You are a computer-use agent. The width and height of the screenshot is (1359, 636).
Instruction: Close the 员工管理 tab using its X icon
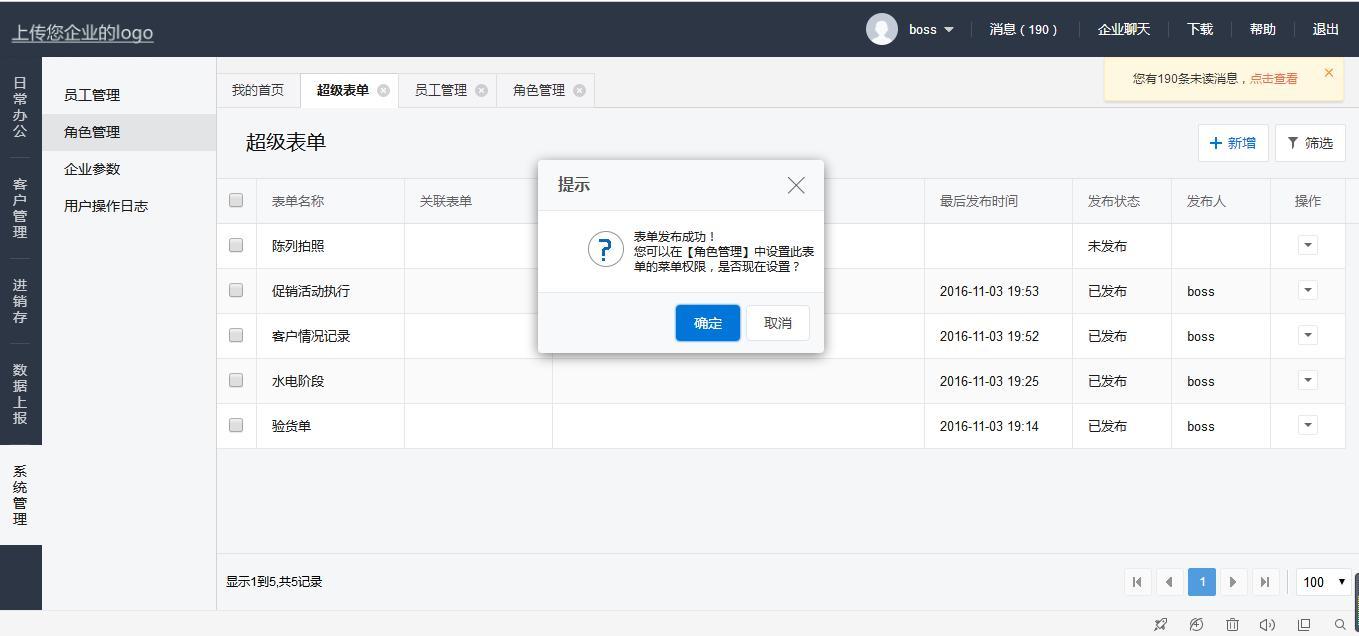tap(481, 90)
